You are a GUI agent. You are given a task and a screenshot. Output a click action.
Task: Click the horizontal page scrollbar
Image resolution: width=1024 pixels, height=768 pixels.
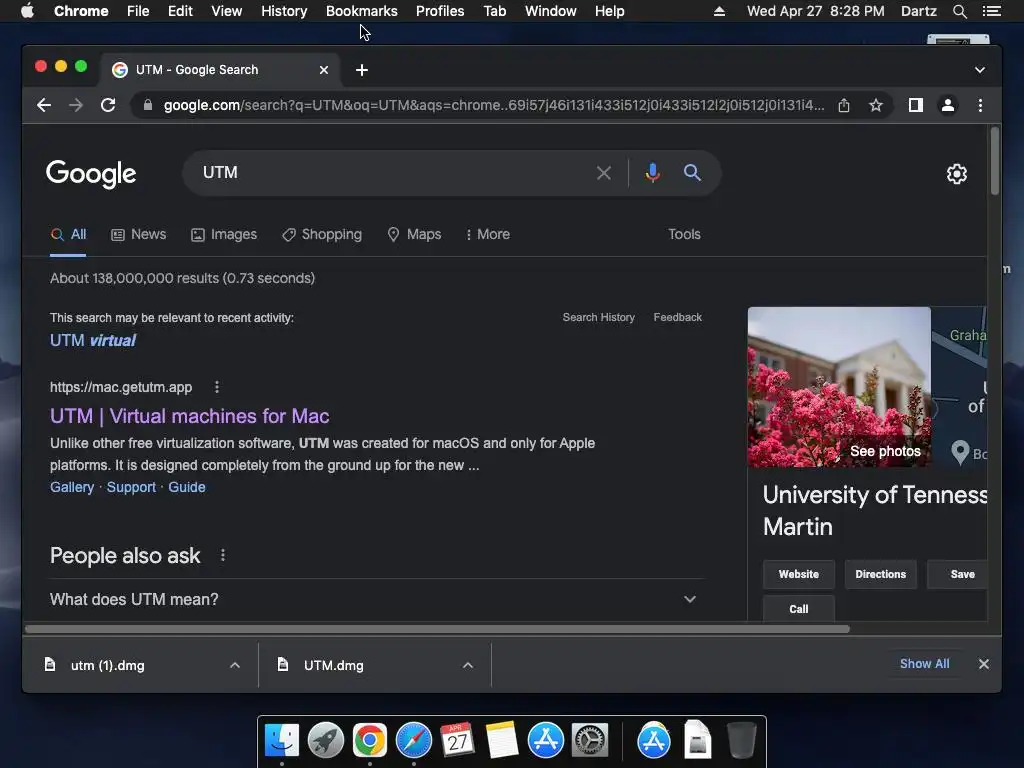click(x=438, y=629)
